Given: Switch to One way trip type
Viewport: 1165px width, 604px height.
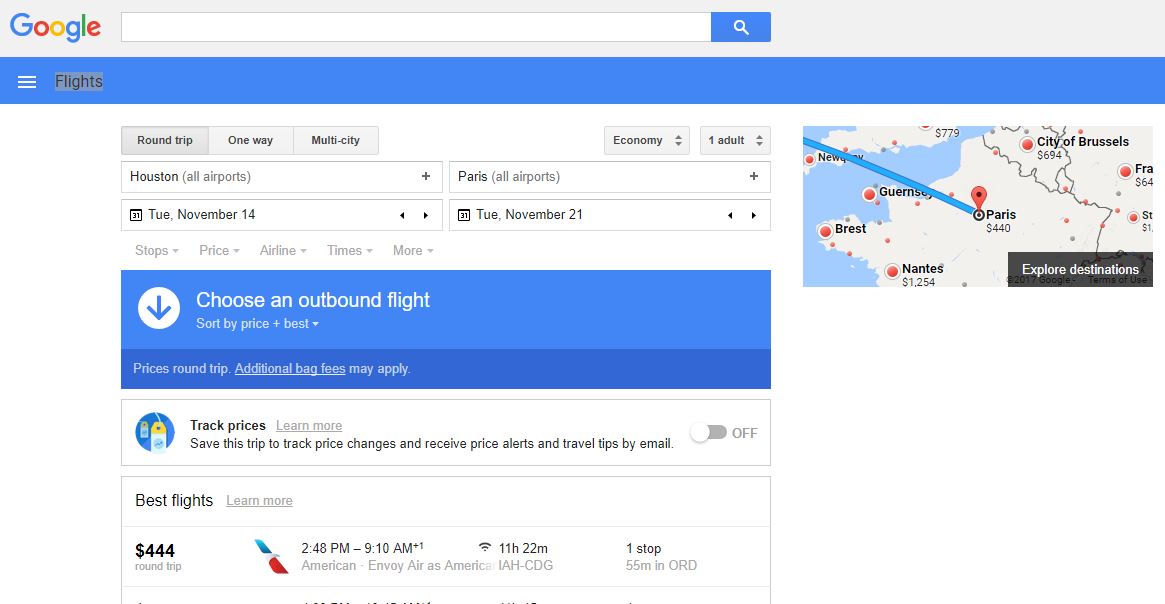Looking at the screenshot, I should 250,141.
